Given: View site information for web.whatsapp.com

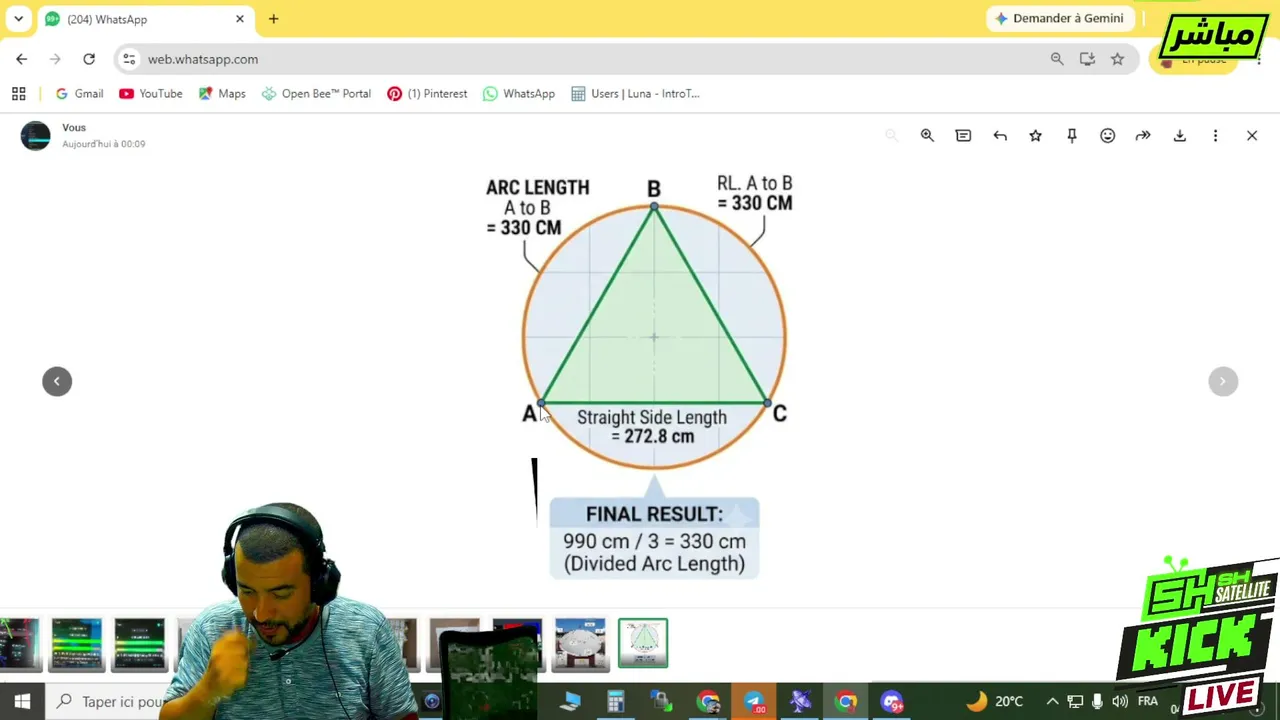Looking at the screenshot, I should coord(129,59).
